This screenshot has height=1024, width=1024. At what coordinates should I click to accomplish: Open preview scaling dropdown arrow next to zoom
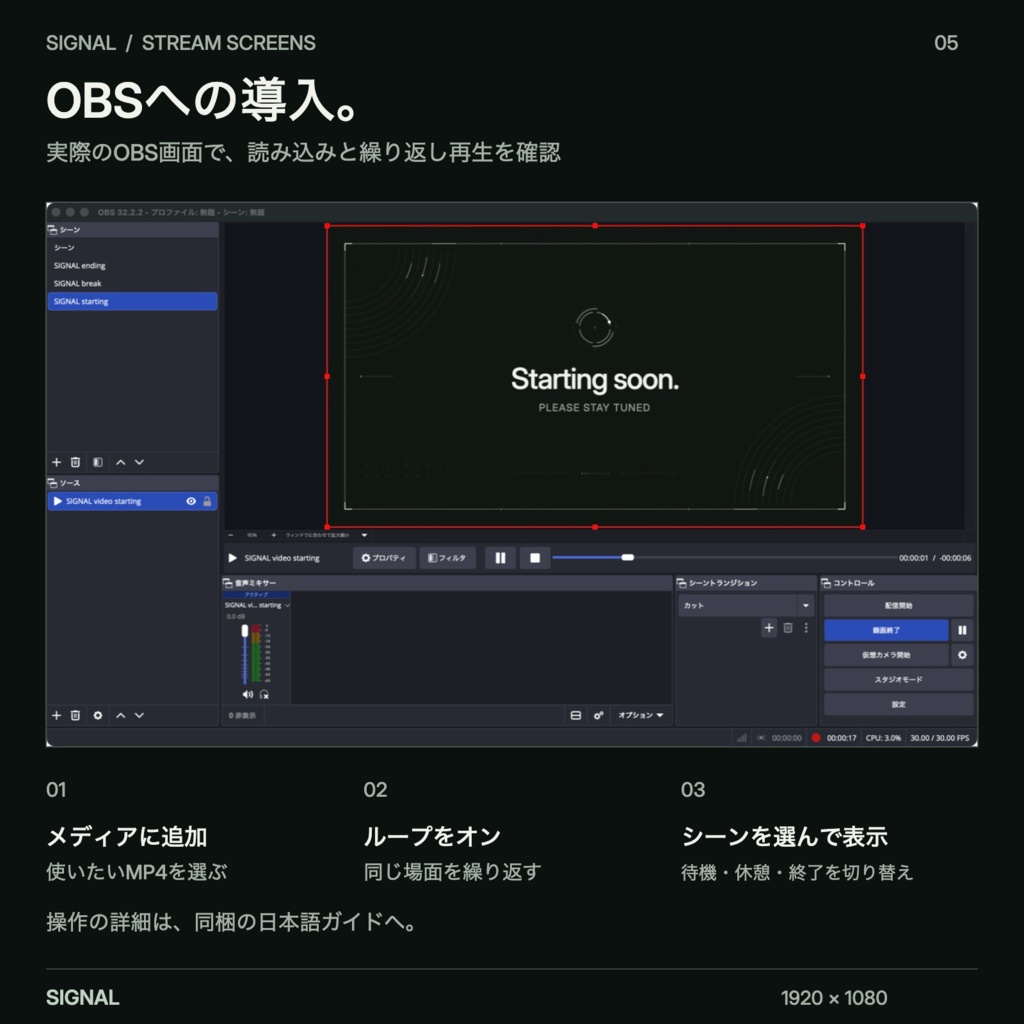coord(364,535)
